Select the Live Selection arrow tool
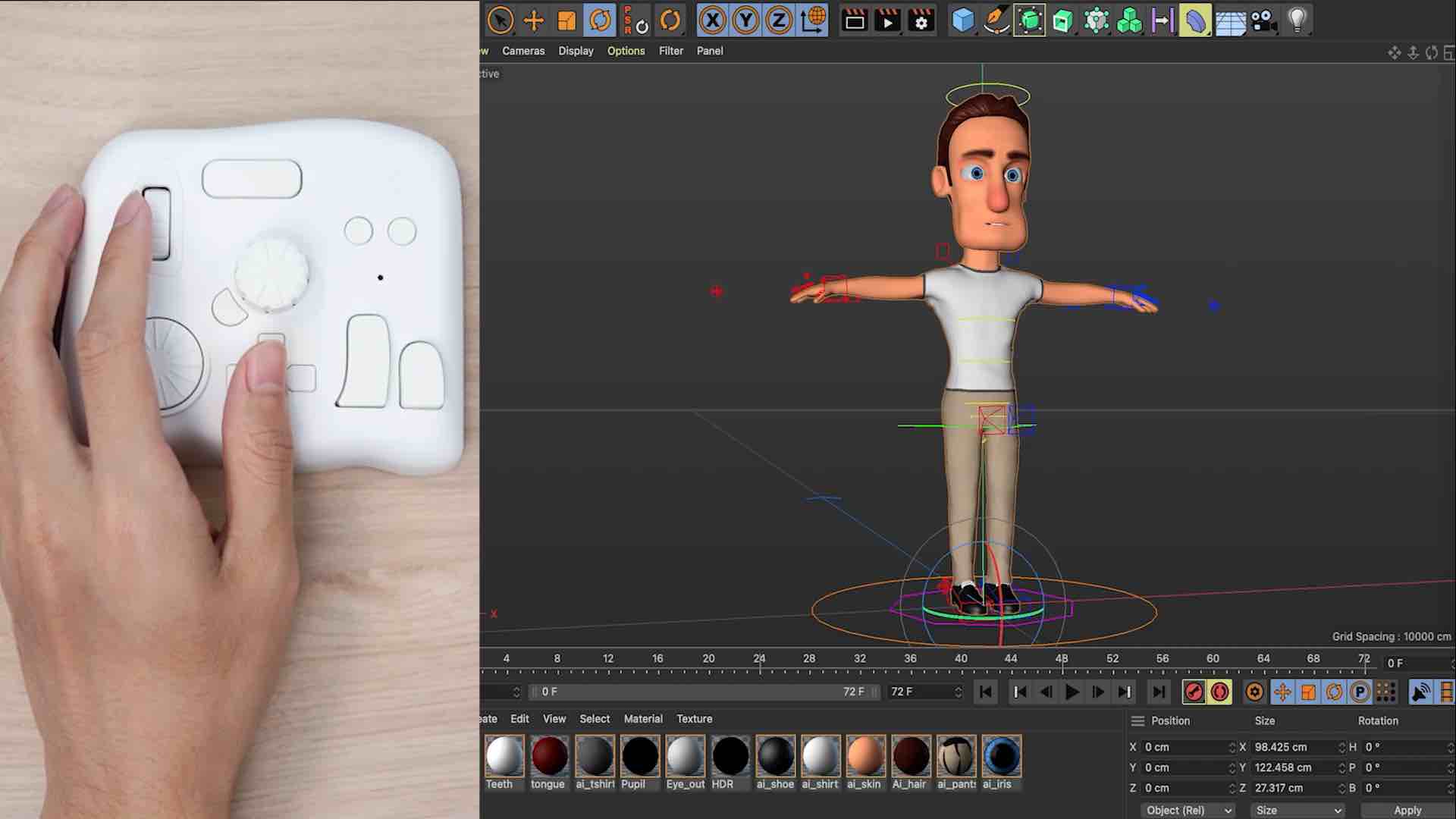 point(500,20)
